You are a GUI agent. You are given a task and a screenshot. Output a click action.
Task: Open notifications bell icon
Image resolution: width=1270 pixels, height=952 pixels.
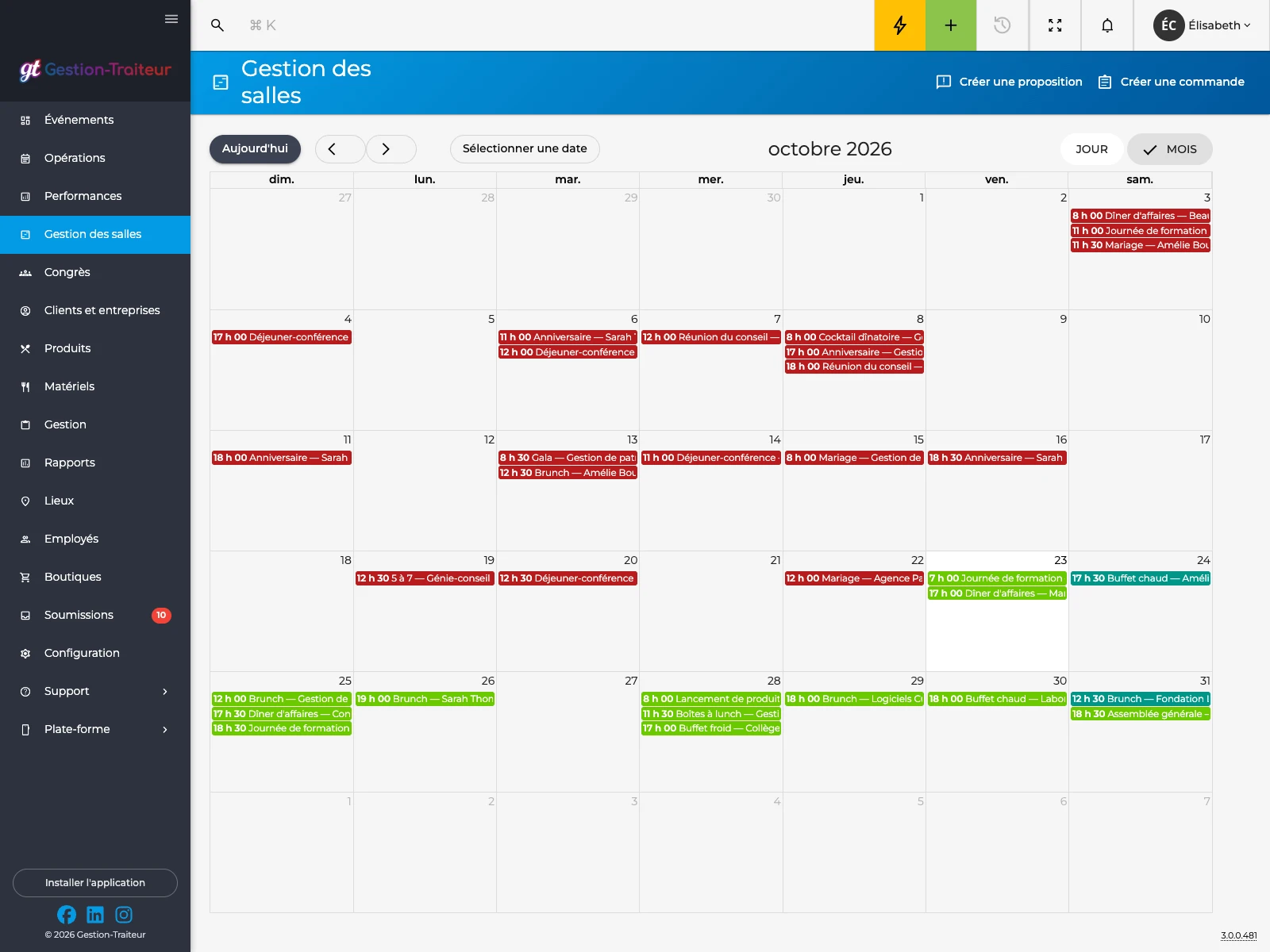tap(1107, 25)
